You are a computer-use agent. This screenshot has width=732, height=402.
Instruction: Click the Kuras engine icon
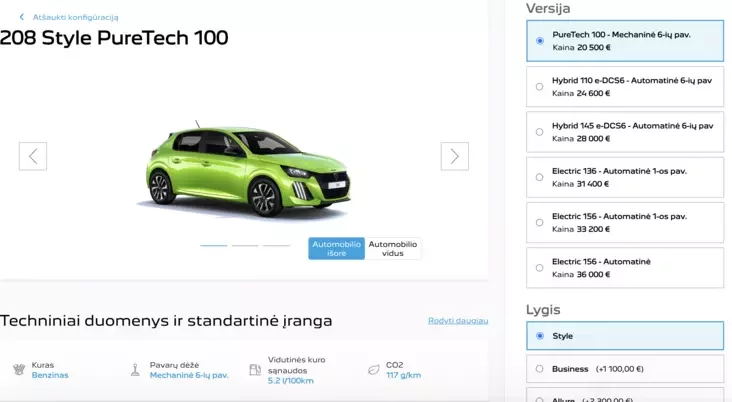(18, 369)
